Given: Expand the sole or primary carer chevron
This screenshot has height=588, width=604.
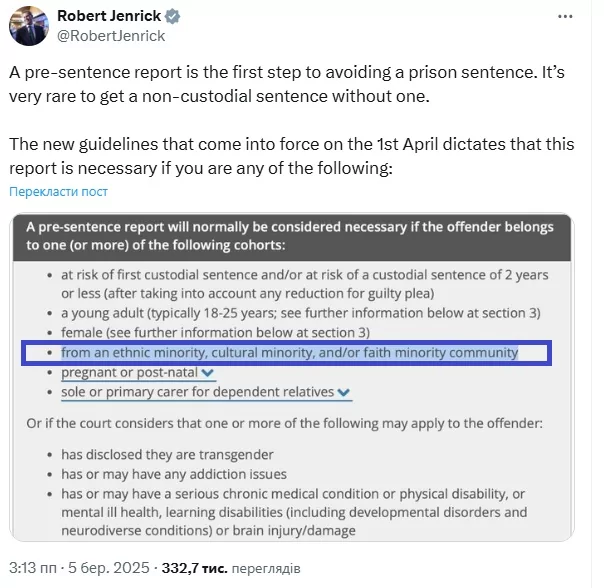Looking at the screenshot, I should click(344, 392).
